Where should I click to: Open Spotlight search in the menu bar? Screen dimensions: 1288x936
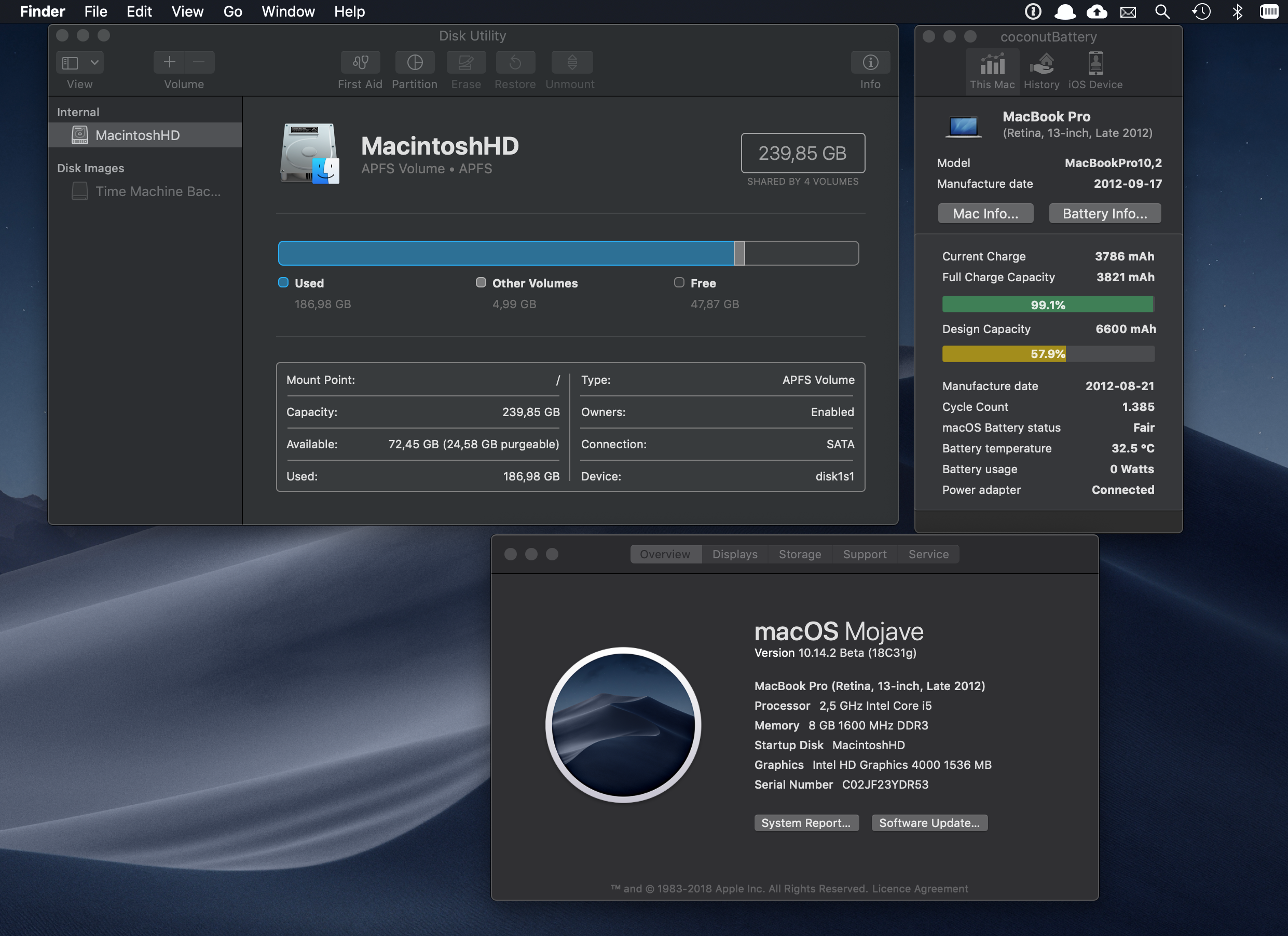point(1162,11)
